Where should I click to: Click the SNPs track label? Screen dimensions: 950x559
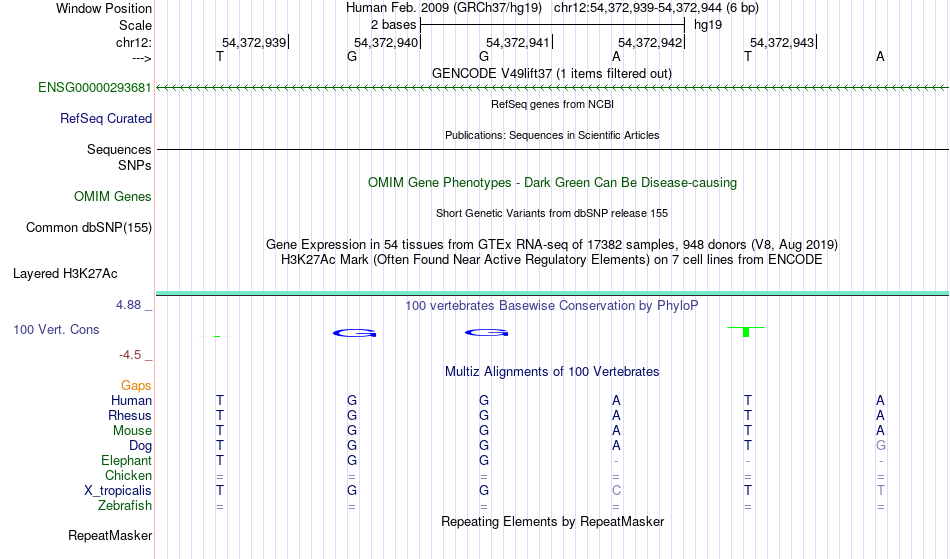[x=135, y=165]
